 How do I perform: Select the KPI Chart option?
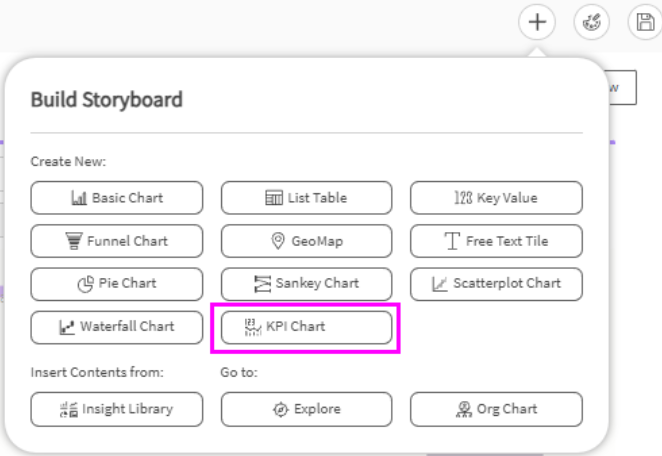(306, 326)
